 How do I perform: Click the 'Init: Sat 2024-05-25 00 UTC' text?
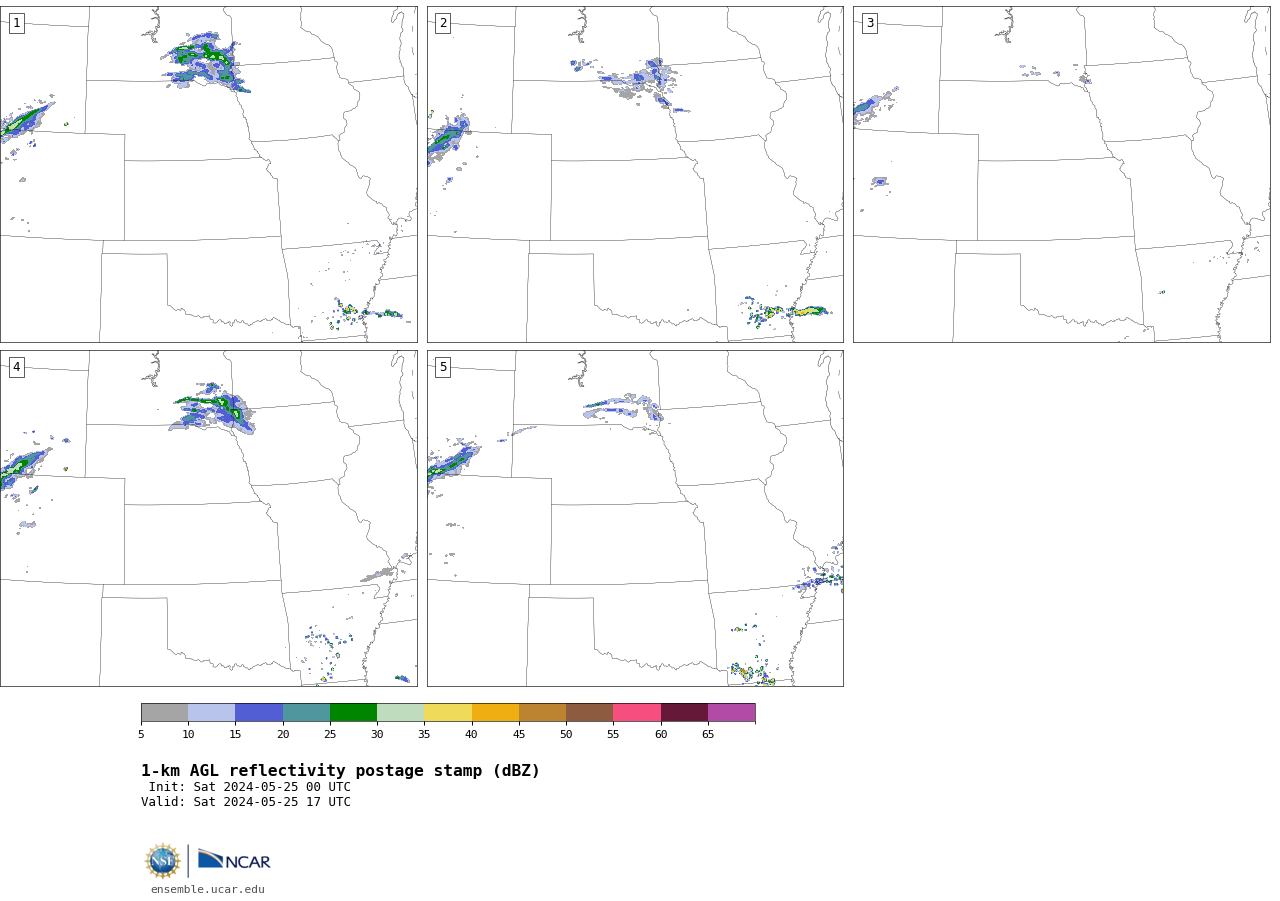click(250, 787)
